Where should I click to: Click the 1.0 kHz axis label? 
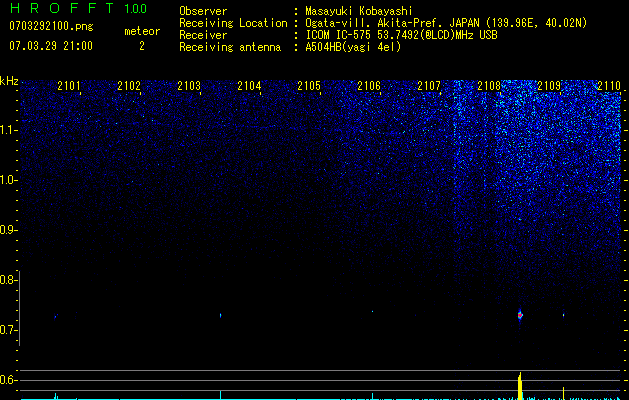coord(9,180)
